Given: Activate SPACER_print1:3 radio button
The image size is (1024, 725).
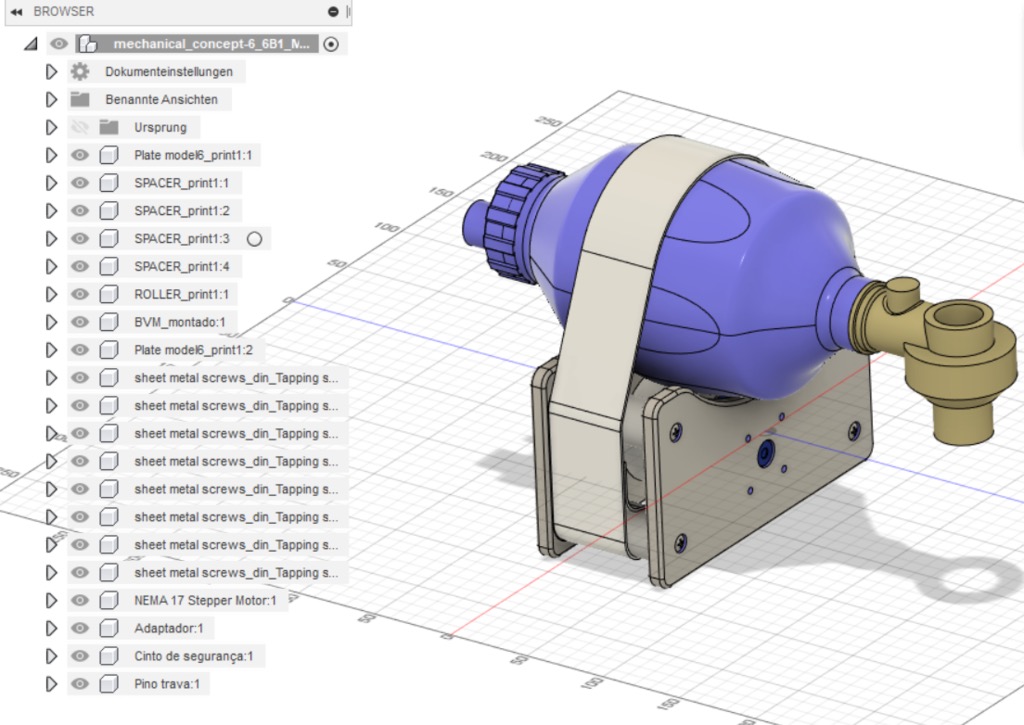Looking at the screenshot, I should [x=255, y=239].
